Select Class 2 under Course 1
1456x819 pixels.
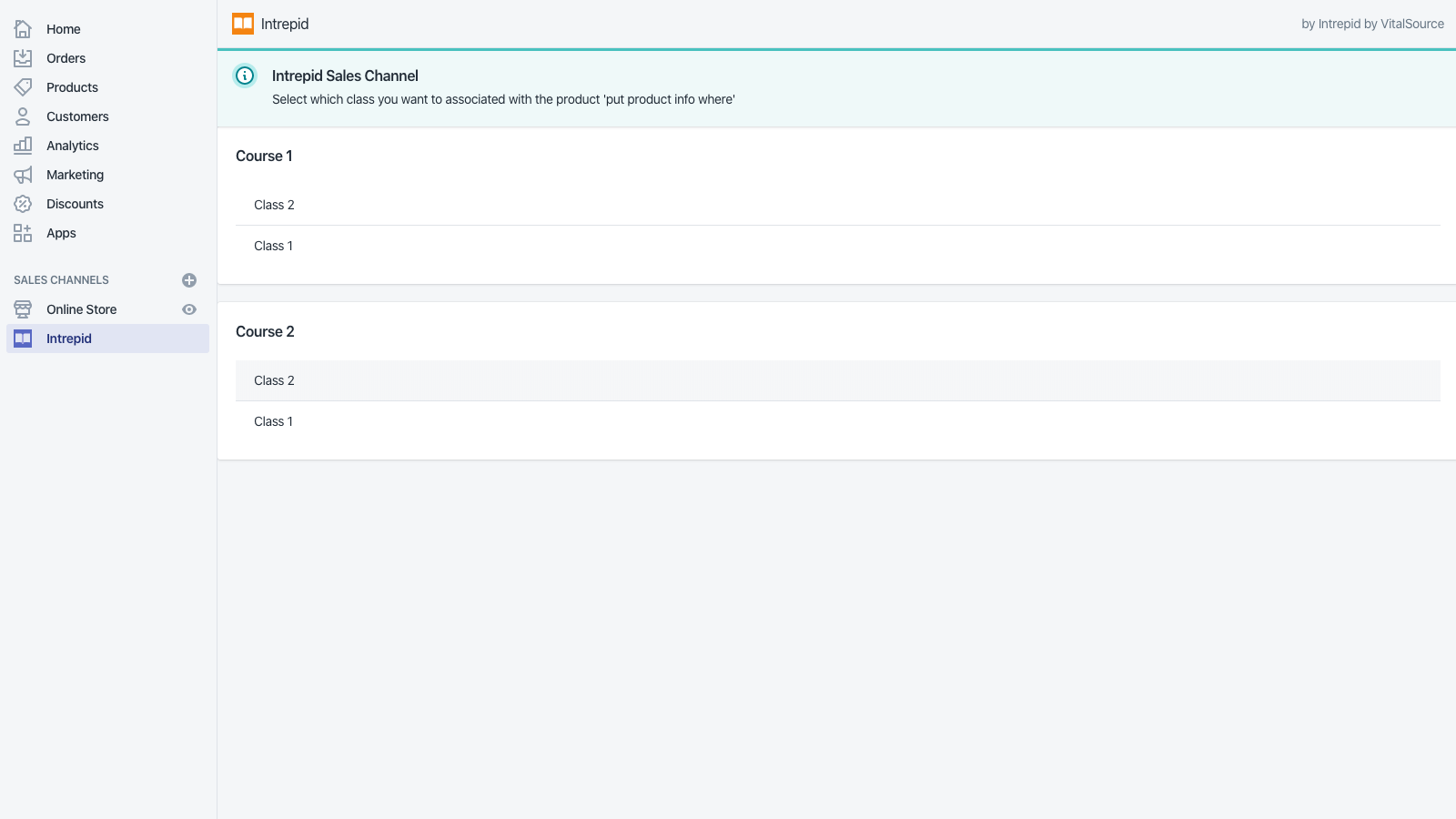click(837, 205)
